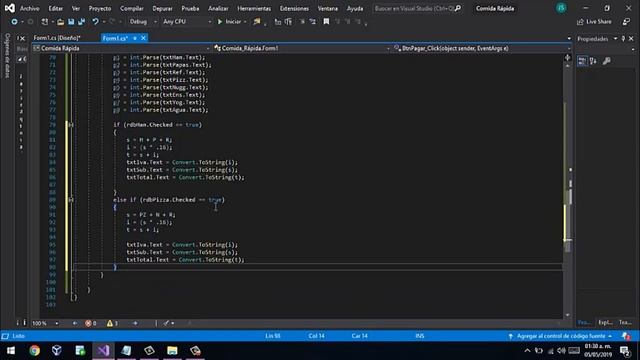Click the New Project toolbar icon
Image resolution: width=640 pixels, height=360 pixels.
coord(44,22)
